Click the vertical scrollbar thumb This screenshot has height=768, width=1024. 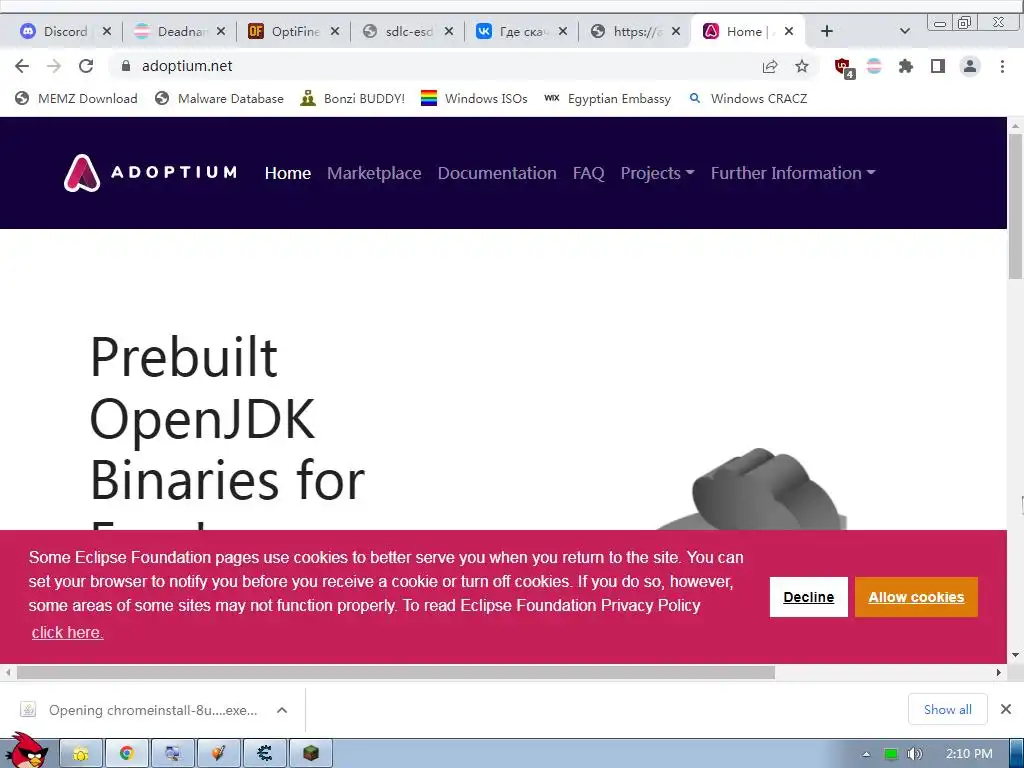click(x=1016, y=206)
